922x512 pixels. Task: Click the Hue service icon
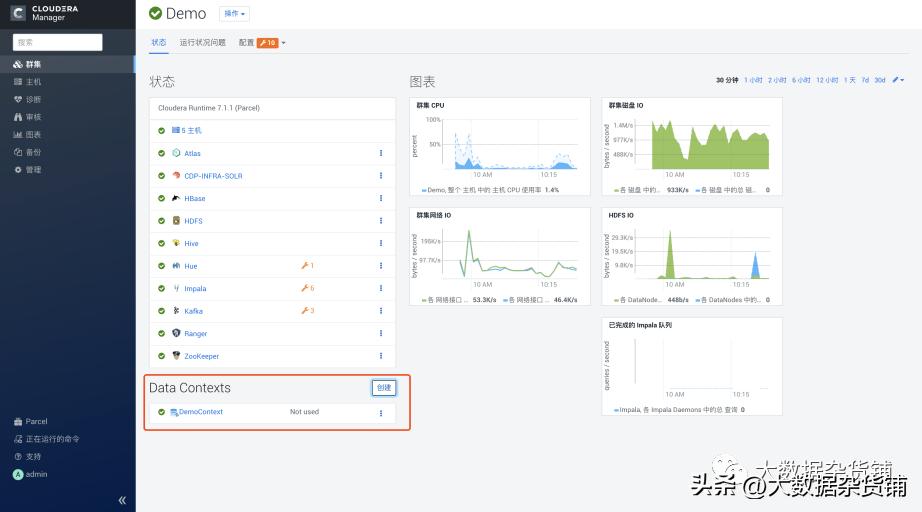point(176,266)
